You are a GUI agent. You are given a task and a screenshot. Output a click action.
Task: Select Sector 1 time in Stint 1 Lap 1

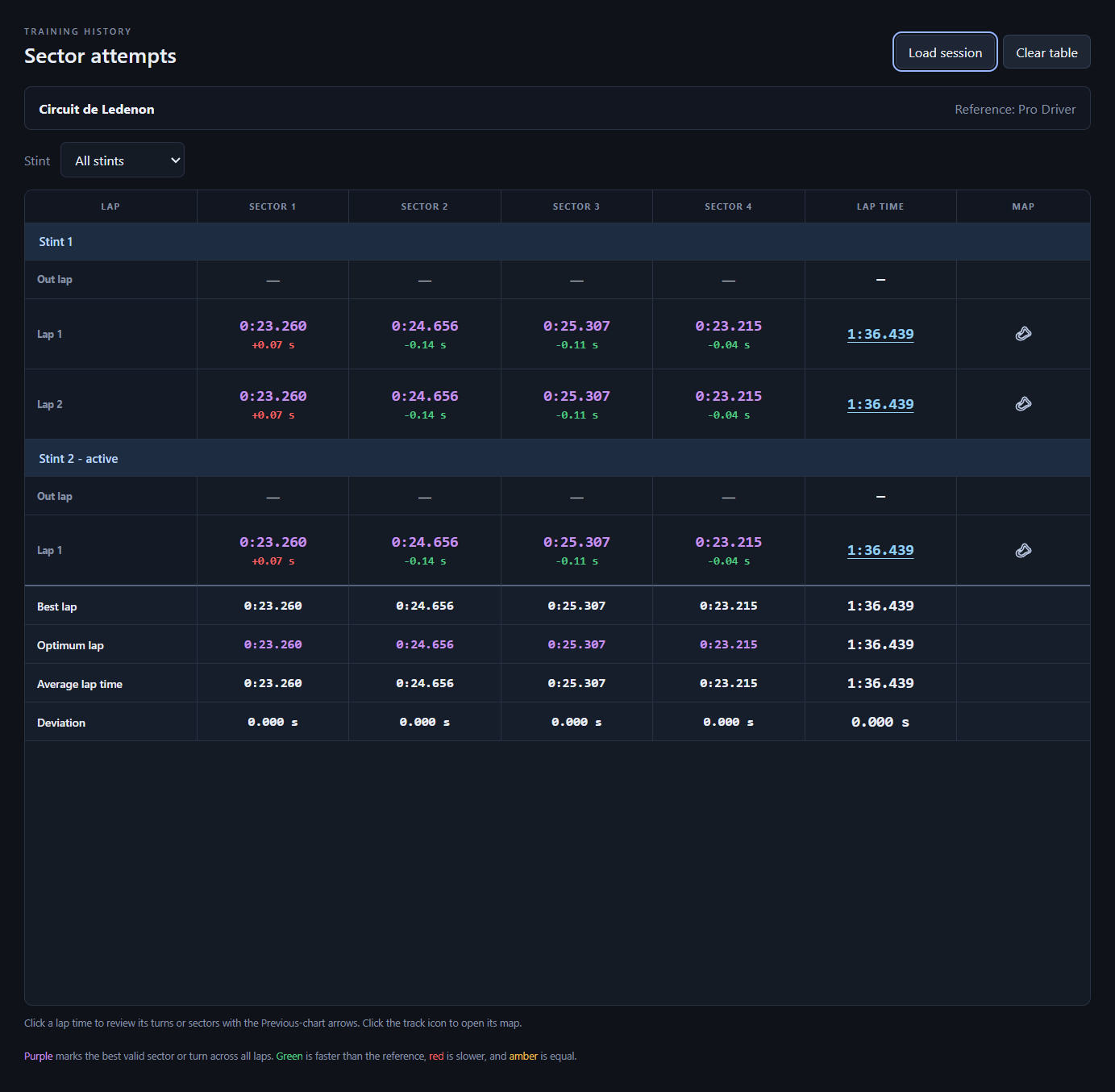tap(273, 326)
